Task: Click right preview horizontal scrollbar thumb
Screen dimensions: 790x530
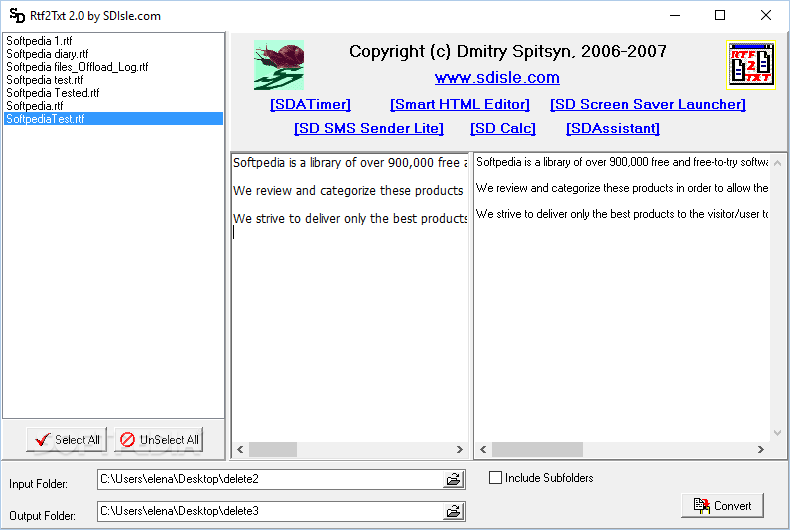Action: tap(537, 449)
